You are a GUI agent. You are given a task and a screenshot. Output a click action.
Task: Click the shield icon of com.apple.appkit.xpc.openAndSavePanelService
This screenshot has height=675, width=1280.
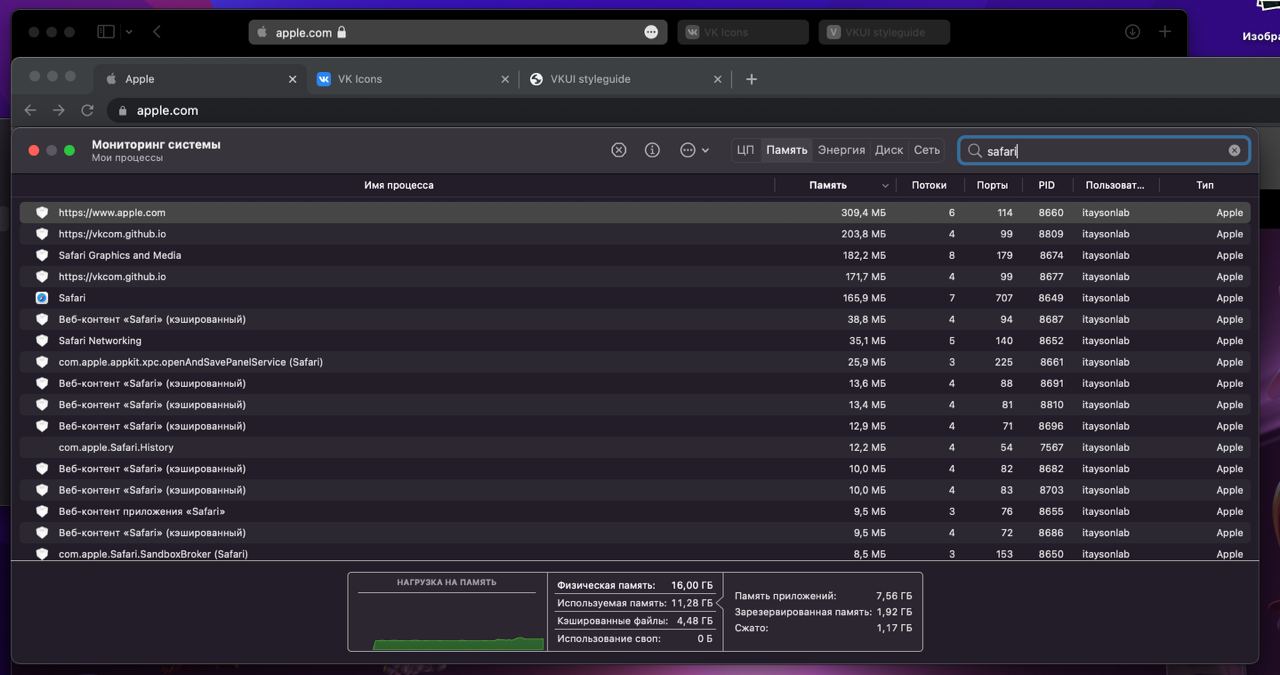point(42,362)
